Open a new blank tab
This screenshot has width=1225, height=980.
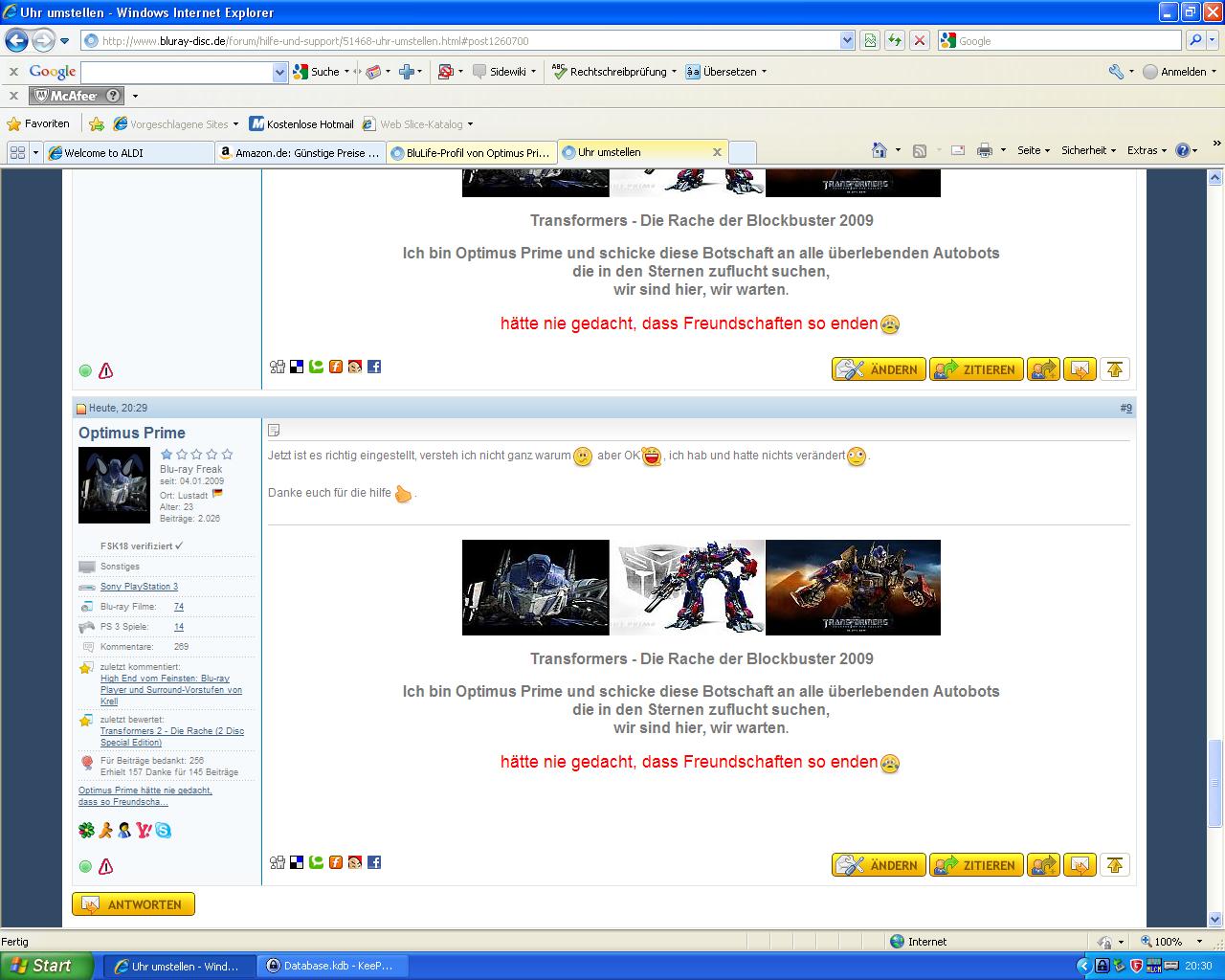tap(743, 152)
